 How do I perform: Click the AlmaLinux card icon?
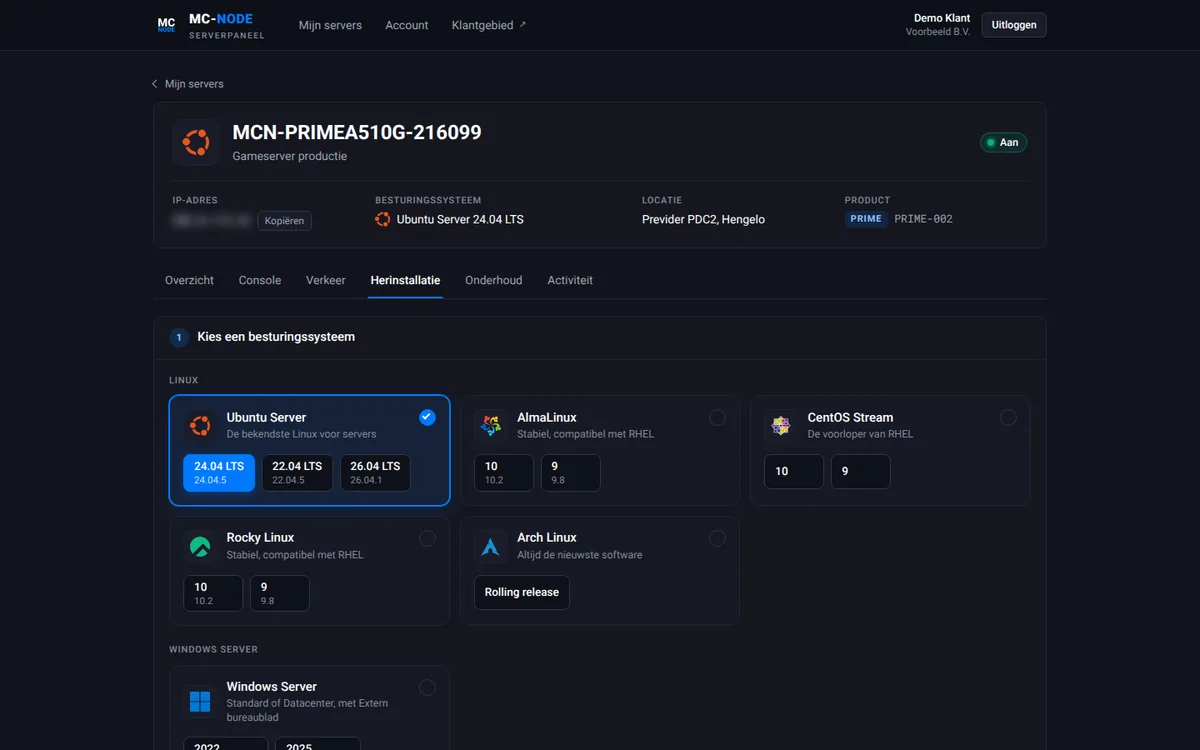coord(490,426)
